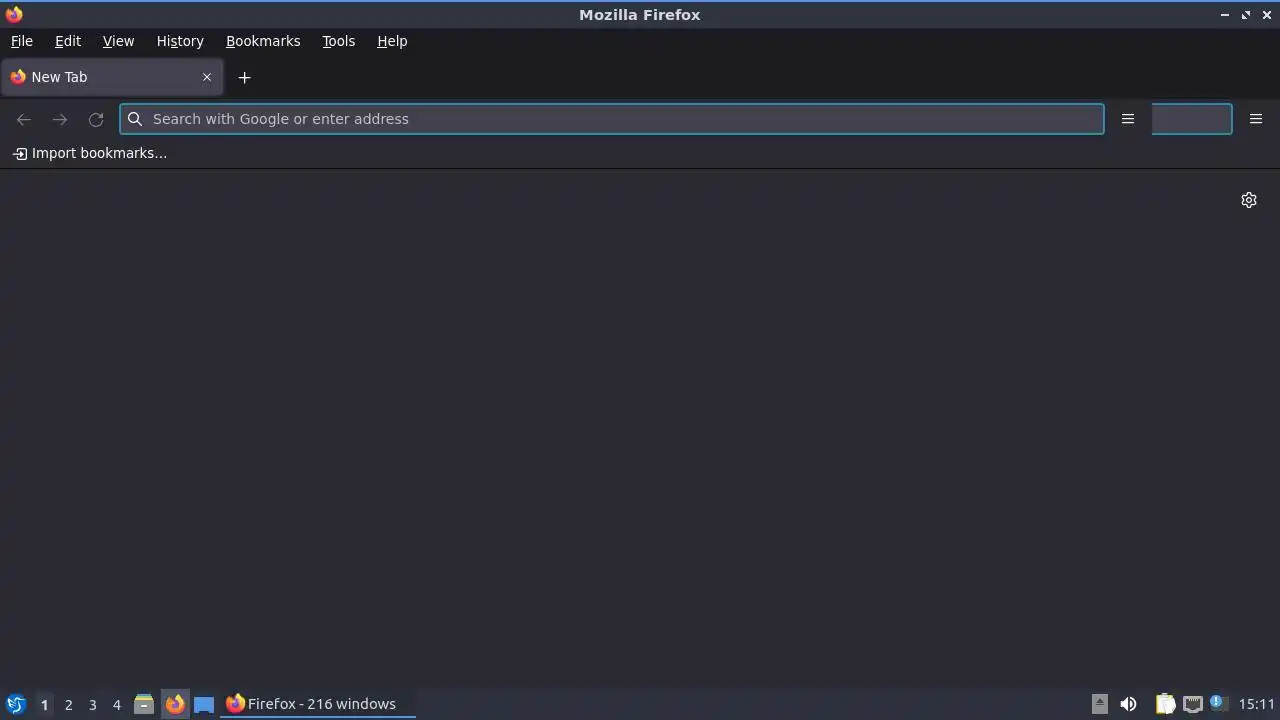Open the application menu at toolbar's far right end
This screenshot has width=1280, height=720.
tap(1256, 119)
